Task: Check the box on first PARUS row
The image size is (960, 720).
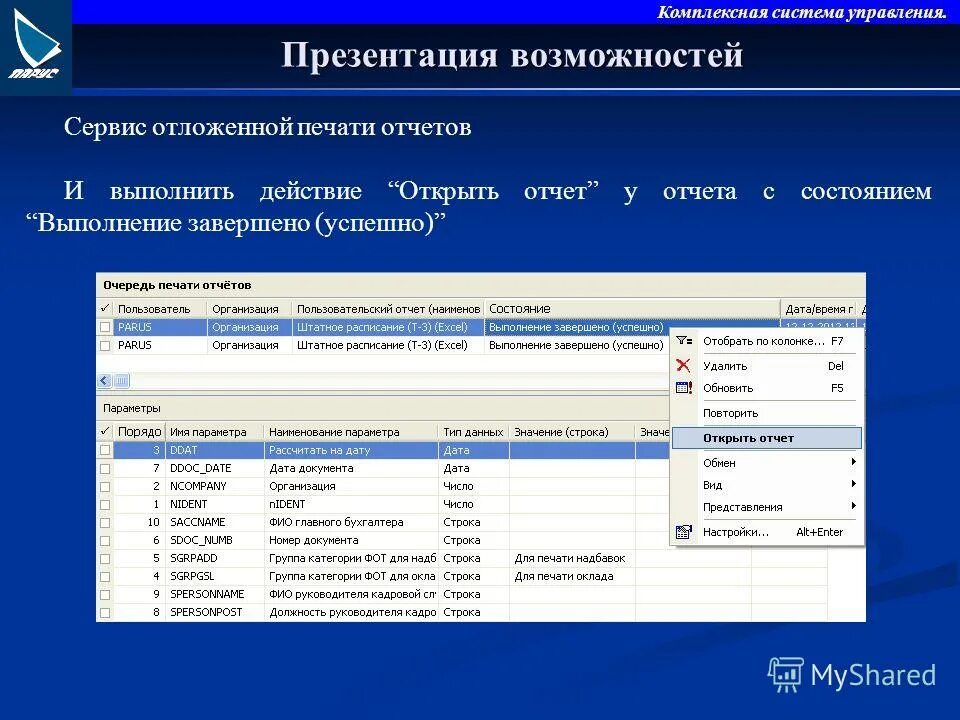Action: 103,326
